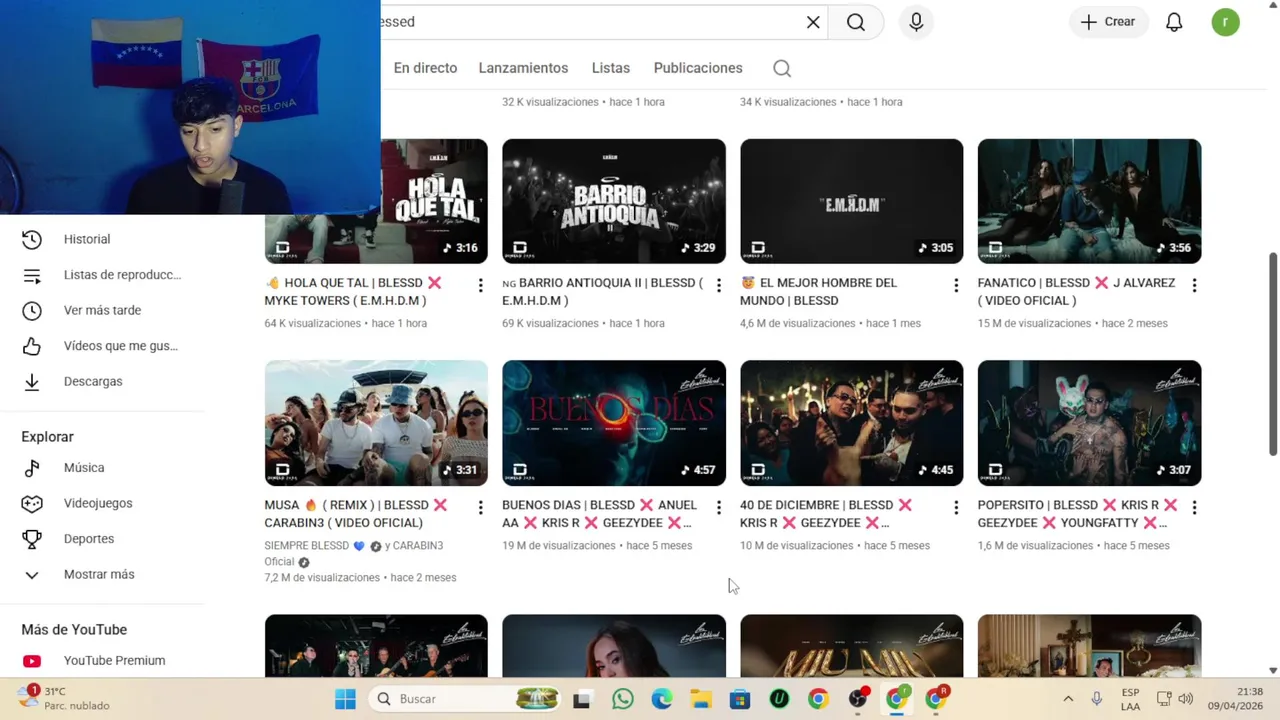Clear the search box with the X icon

(813, 22)
